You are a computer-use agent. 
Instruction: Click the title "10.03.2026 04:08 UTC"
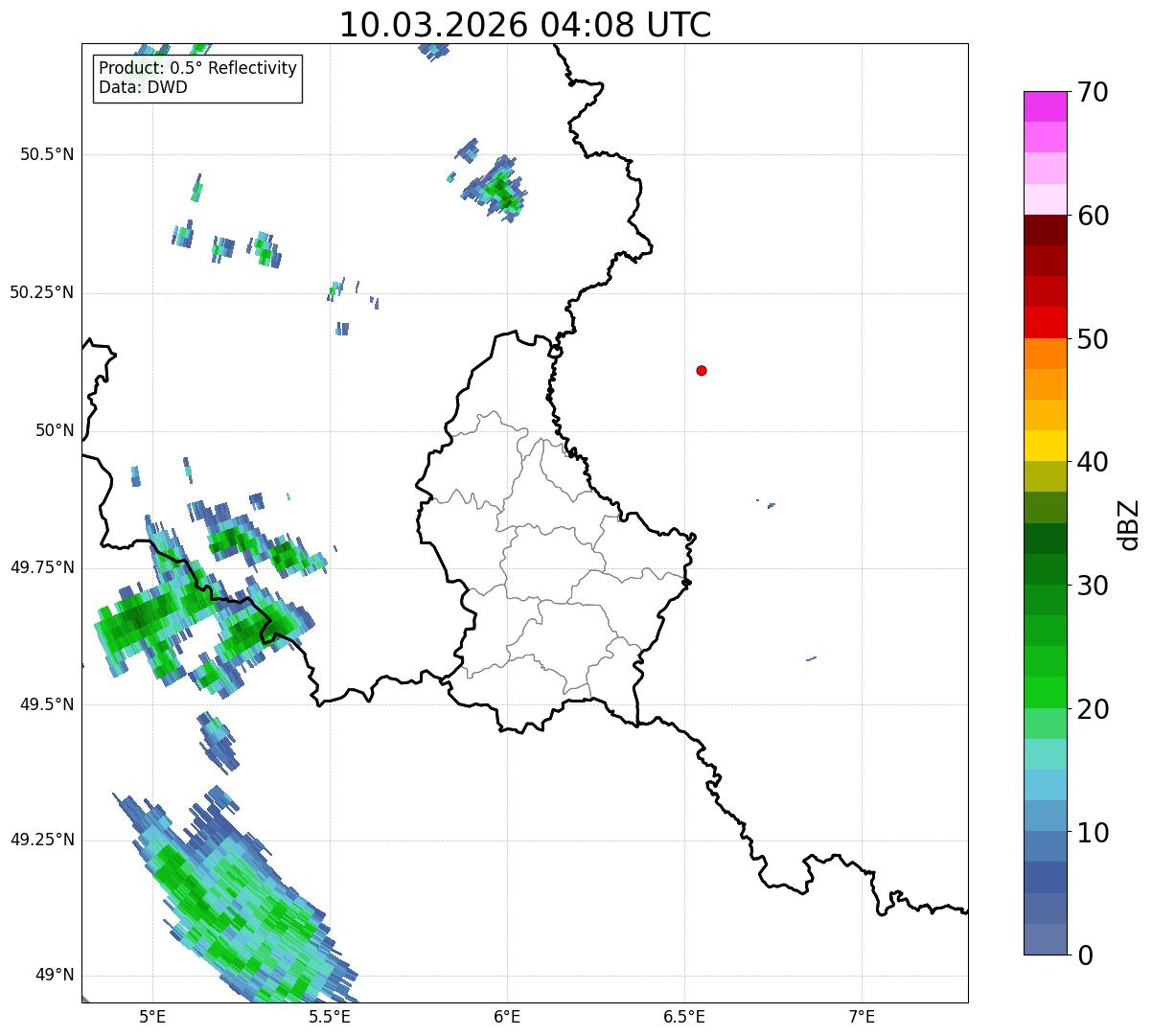[x=525, y=25]
